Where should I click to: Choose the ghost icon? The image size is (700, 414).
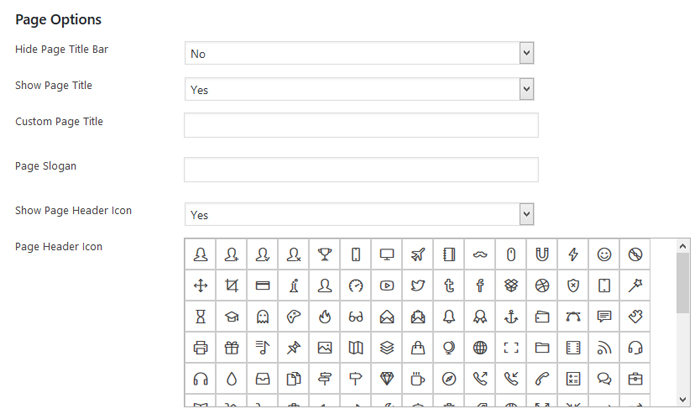point(262,317)
